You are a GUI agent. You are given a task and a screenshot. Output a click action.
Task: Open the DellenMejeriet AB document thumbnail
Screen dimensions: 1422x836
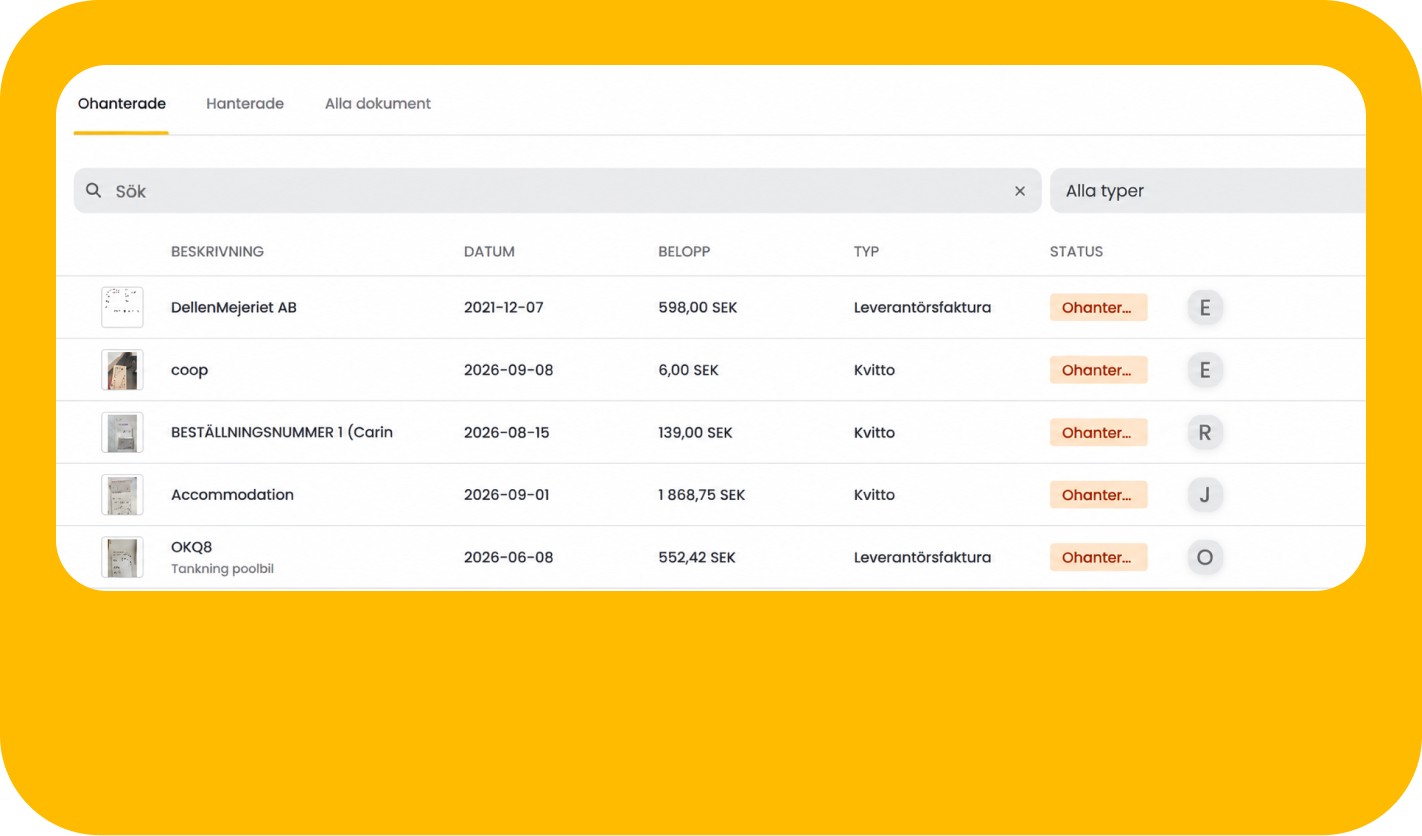coord(122,307)
